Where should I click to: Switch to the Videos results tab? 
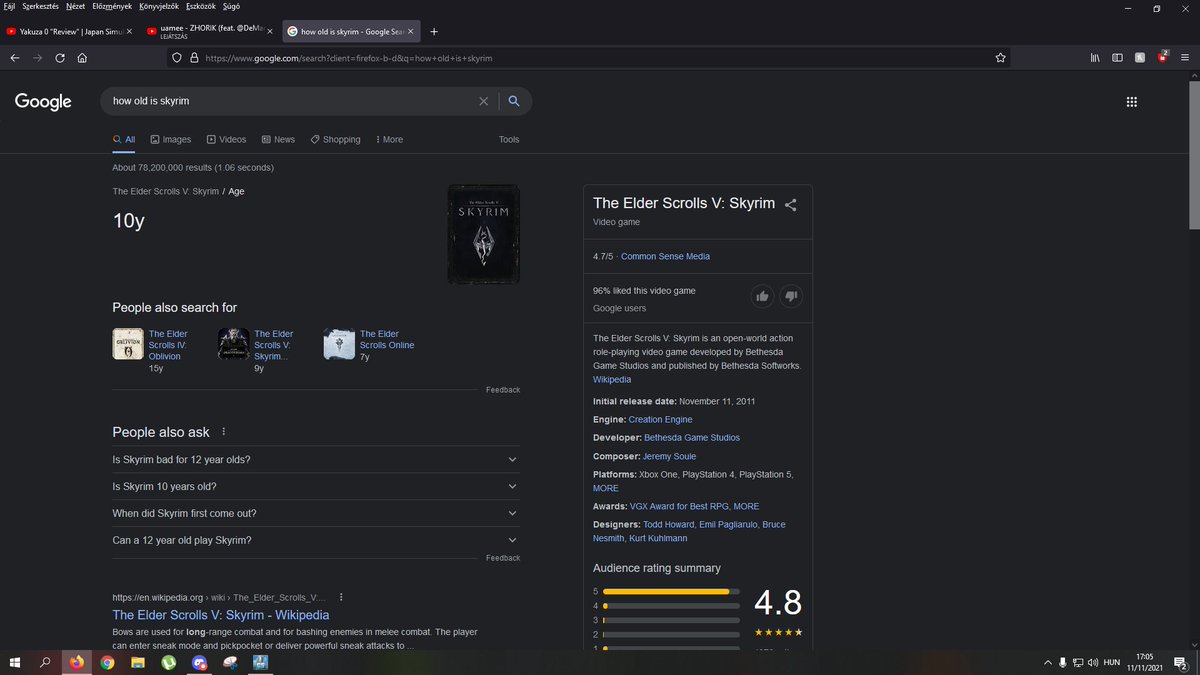[x=226, y=139]
